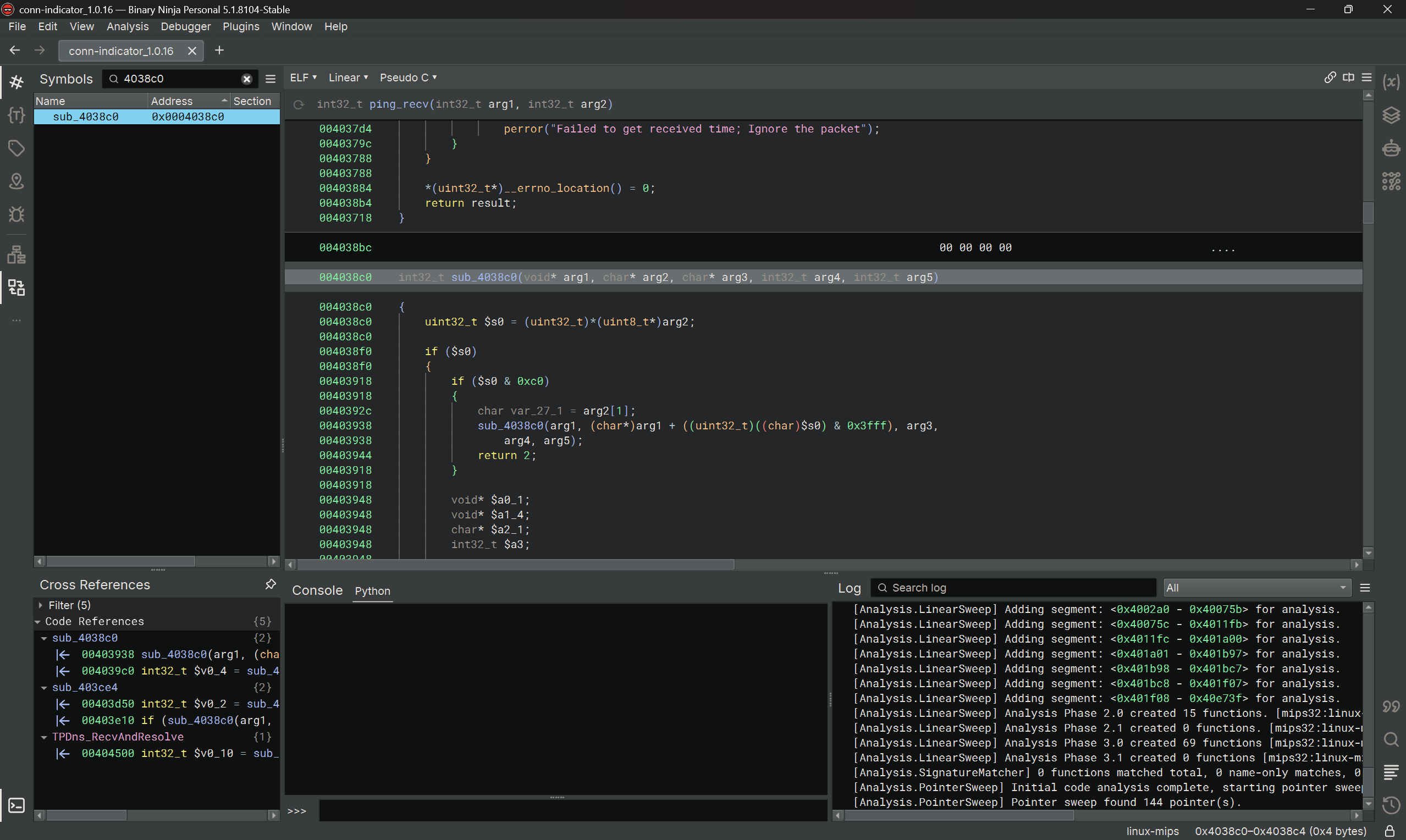Add a new tab with plus button
The image size is (1406, 840).
pyautogui.click(x=219, y=51)
